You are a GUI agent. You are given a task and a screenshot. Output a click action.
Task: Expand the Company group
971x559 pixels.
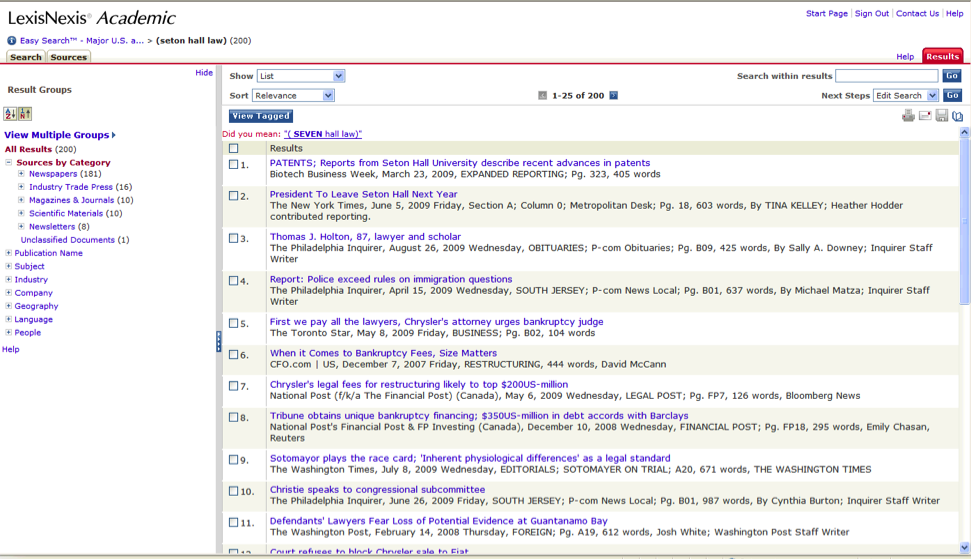(x=9, y=293)
